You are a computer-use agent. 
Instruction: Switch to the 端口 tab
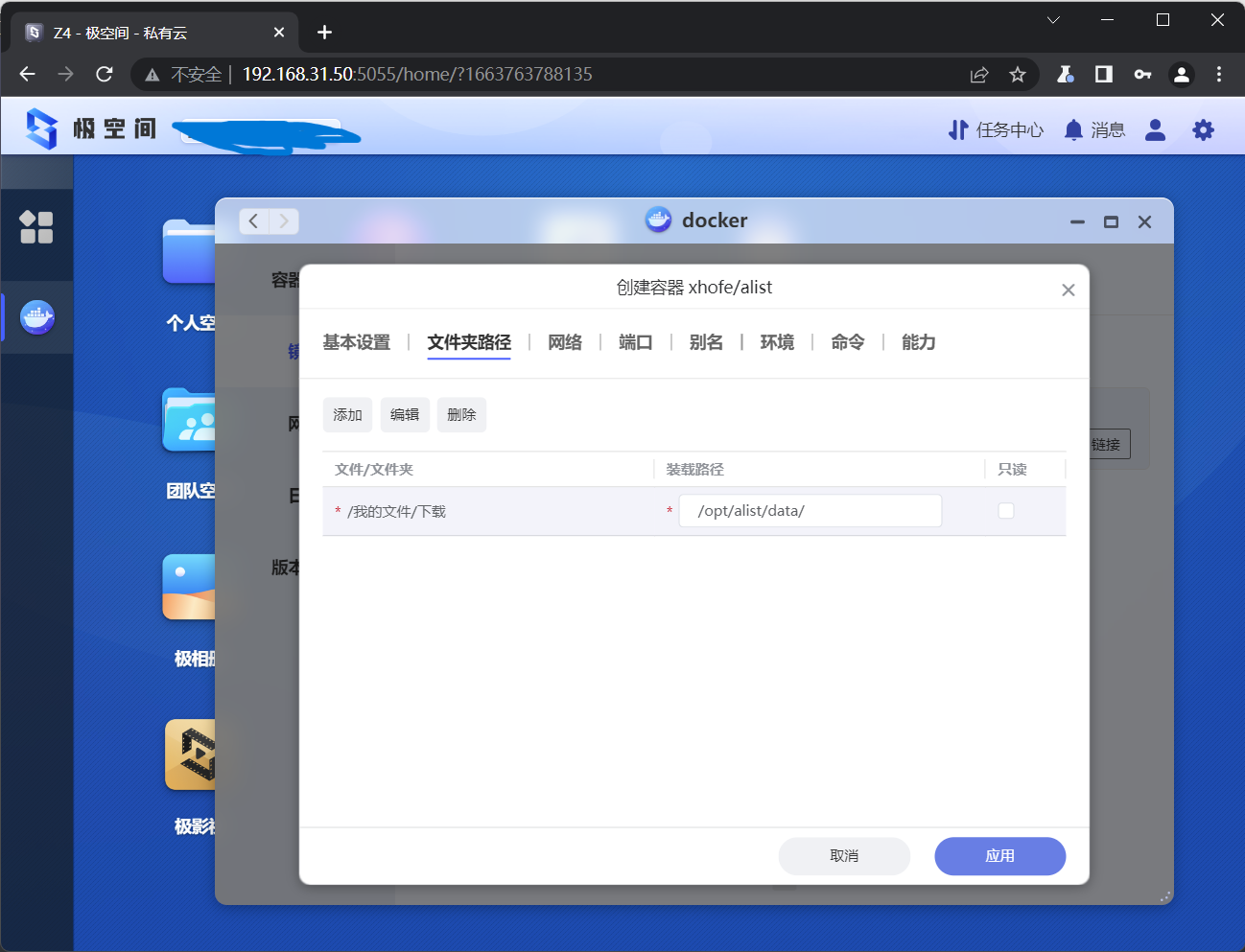pos(636,342)
